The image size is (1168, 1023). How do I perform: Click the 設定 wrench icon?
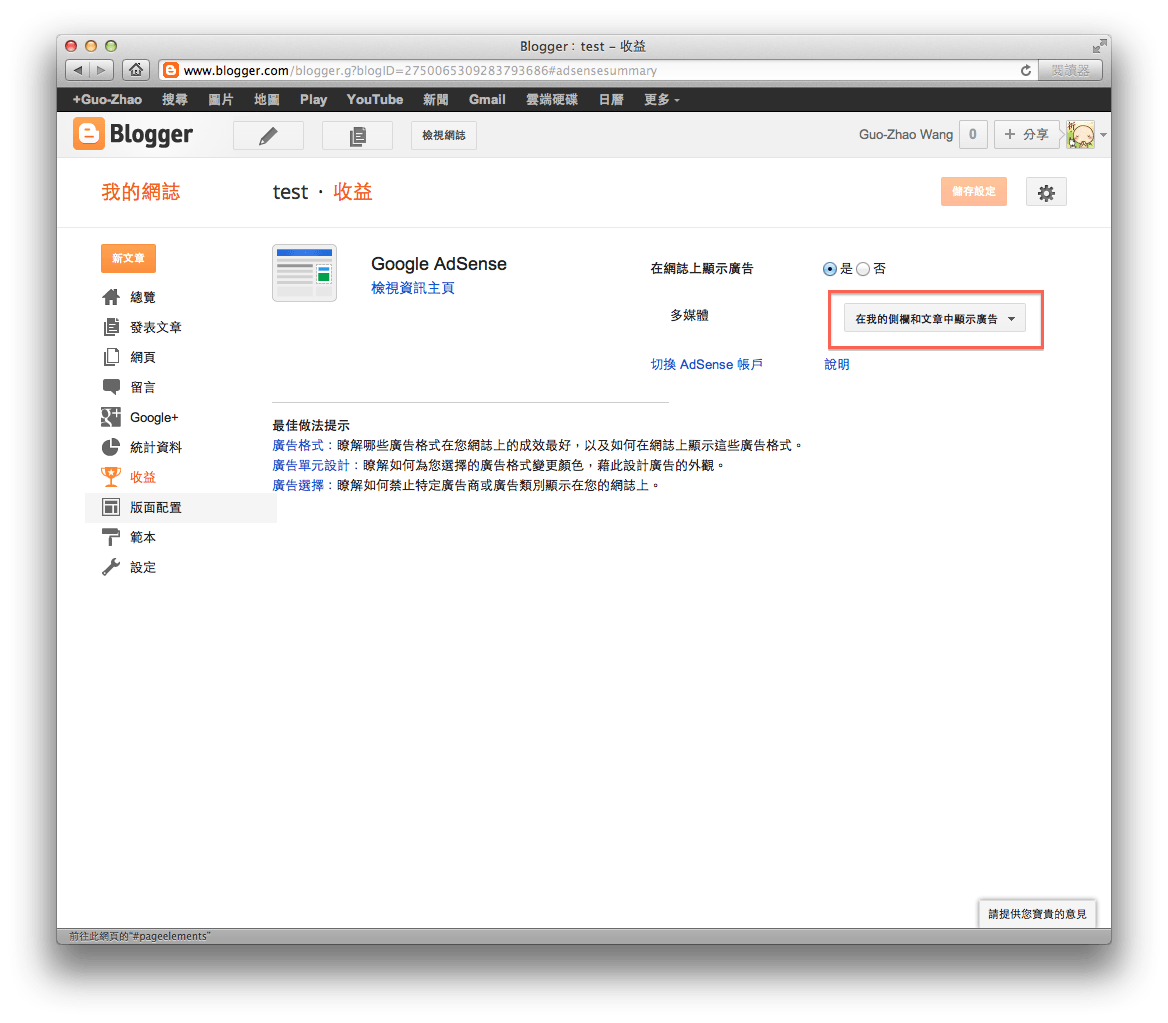(x=110, y=567)
